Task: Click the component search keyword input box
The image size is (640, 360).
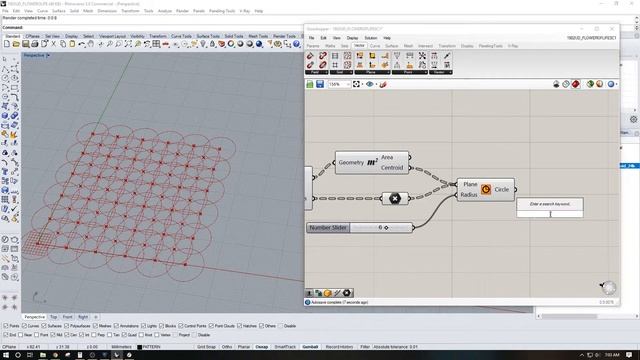Action: click(550, 214)
